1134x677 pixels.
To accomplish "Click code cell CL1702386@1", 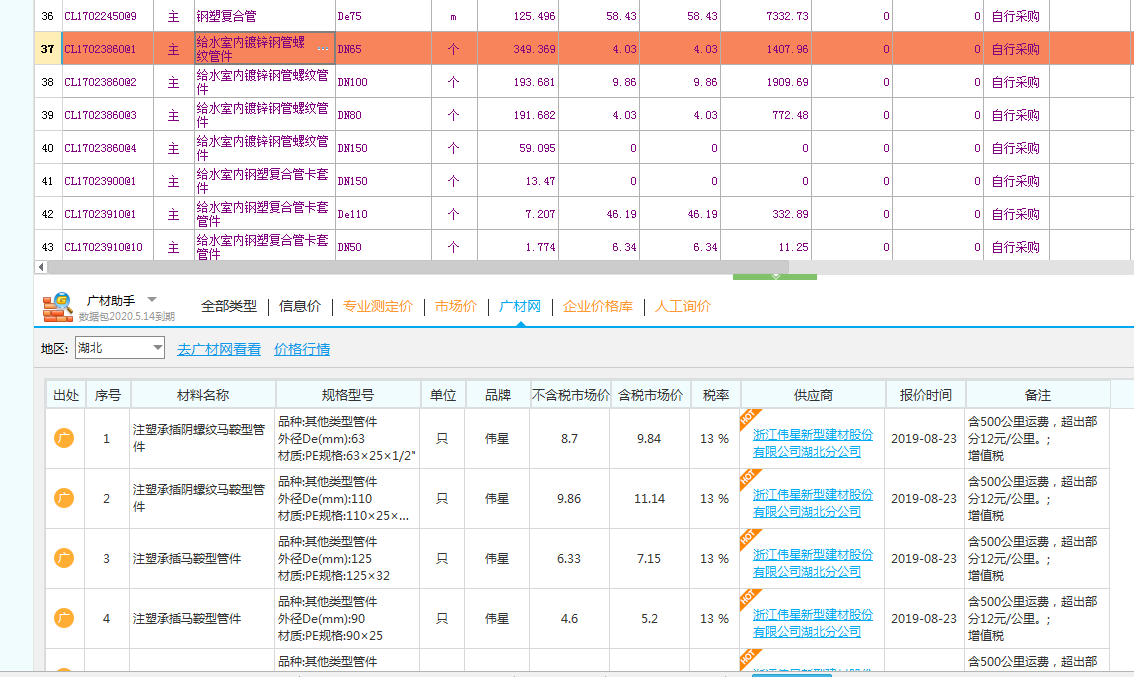I will coord(108,49).
